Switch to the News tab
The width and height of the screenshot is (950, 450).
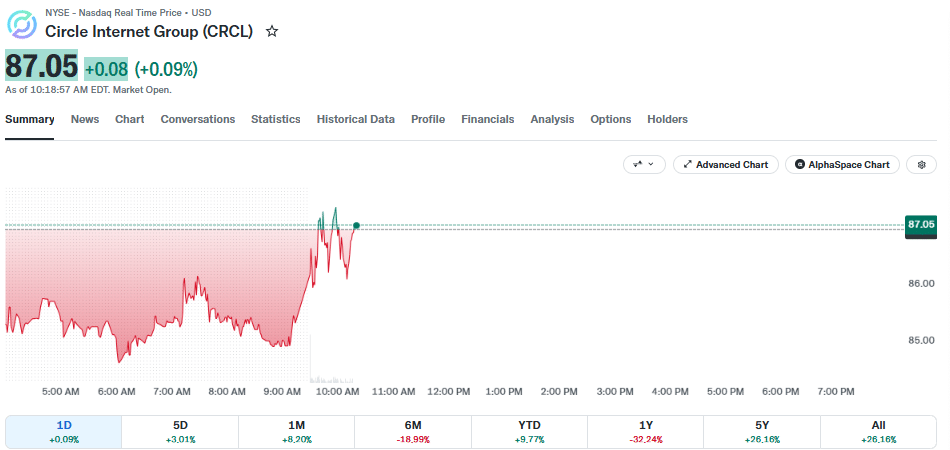point(85,119)
